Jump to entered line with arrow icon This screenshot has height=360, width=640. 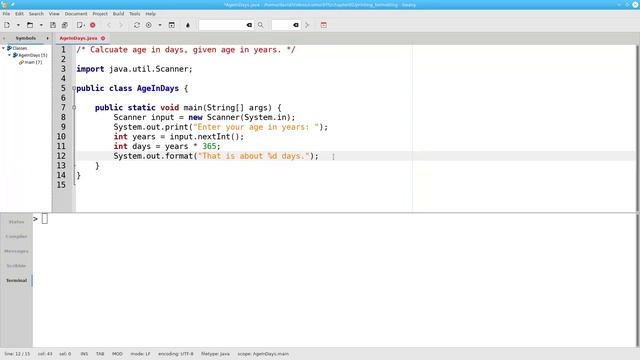[x=307, y=25]
